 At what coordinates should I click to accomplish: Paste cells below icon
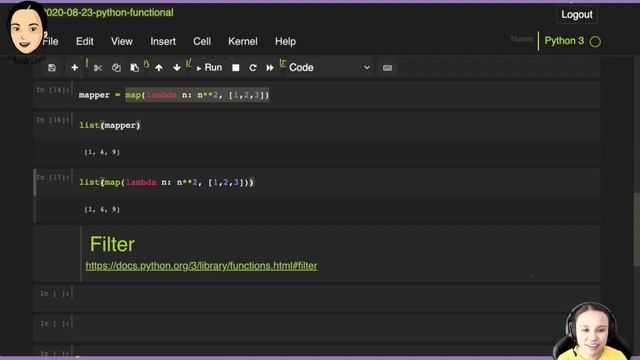[134, 68]
